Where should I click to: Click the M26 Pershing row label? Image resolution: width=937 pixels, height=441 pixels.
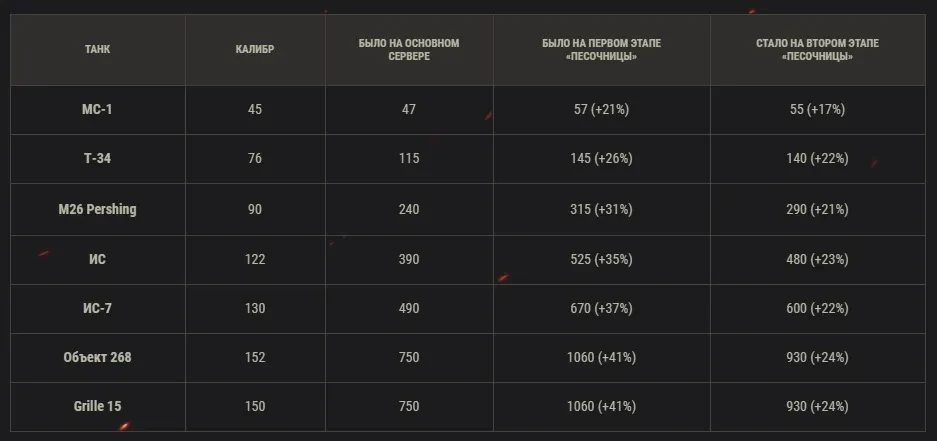tap(97, 209)
